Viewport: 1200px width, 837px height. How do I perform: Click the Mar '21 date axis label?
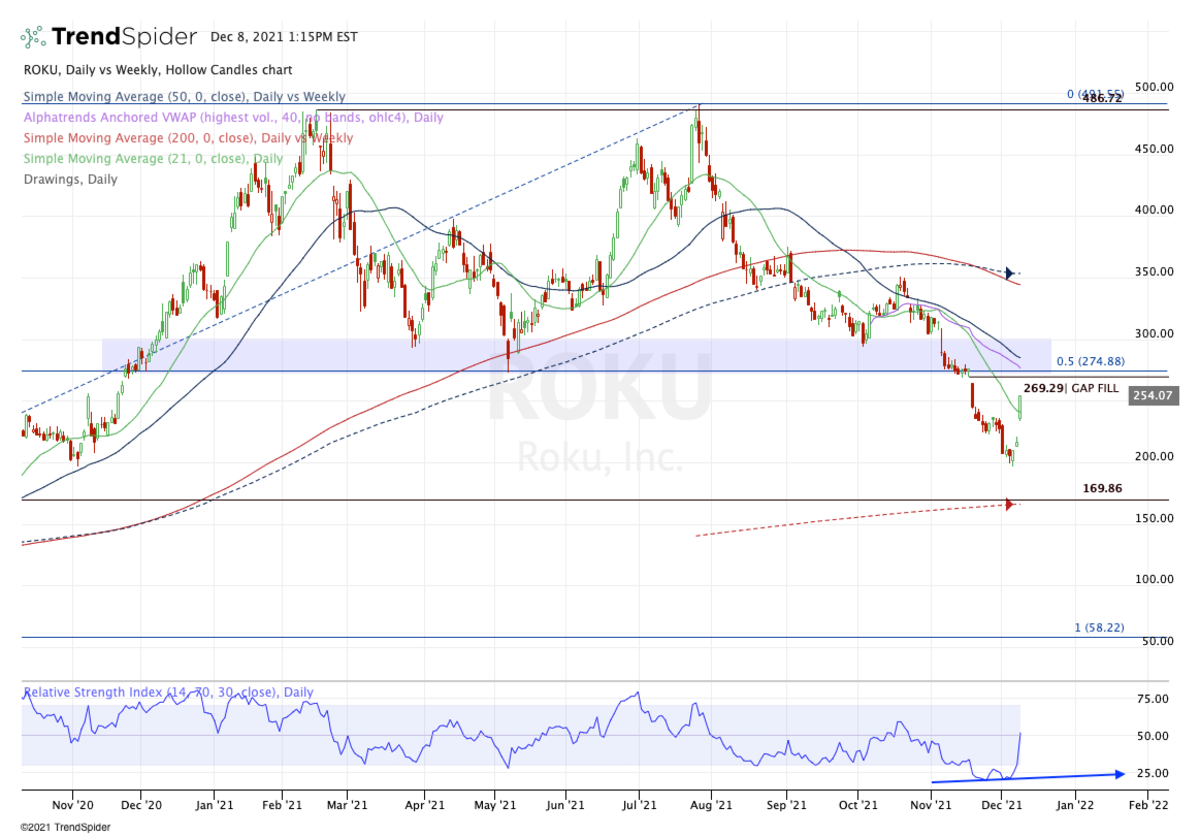349,803
